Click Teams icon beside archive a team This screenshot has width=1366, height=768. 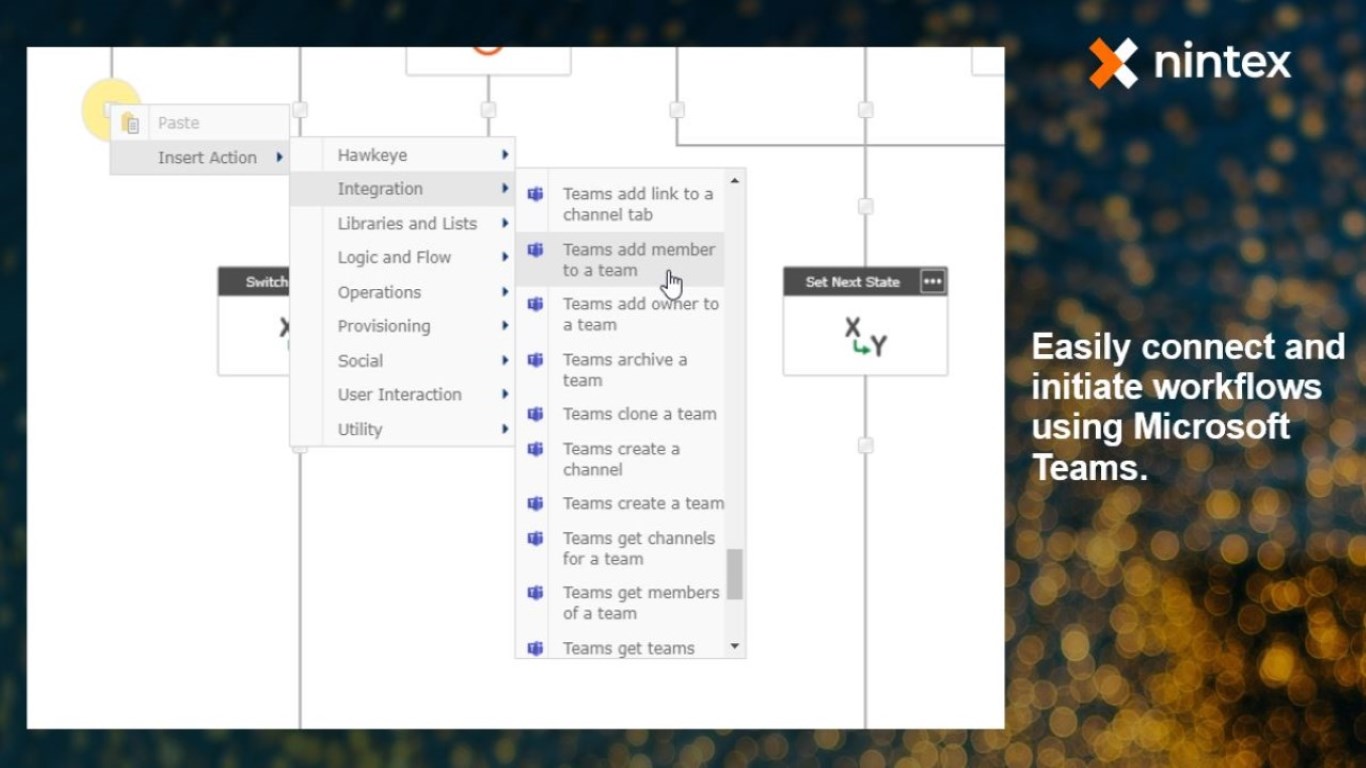535,360
